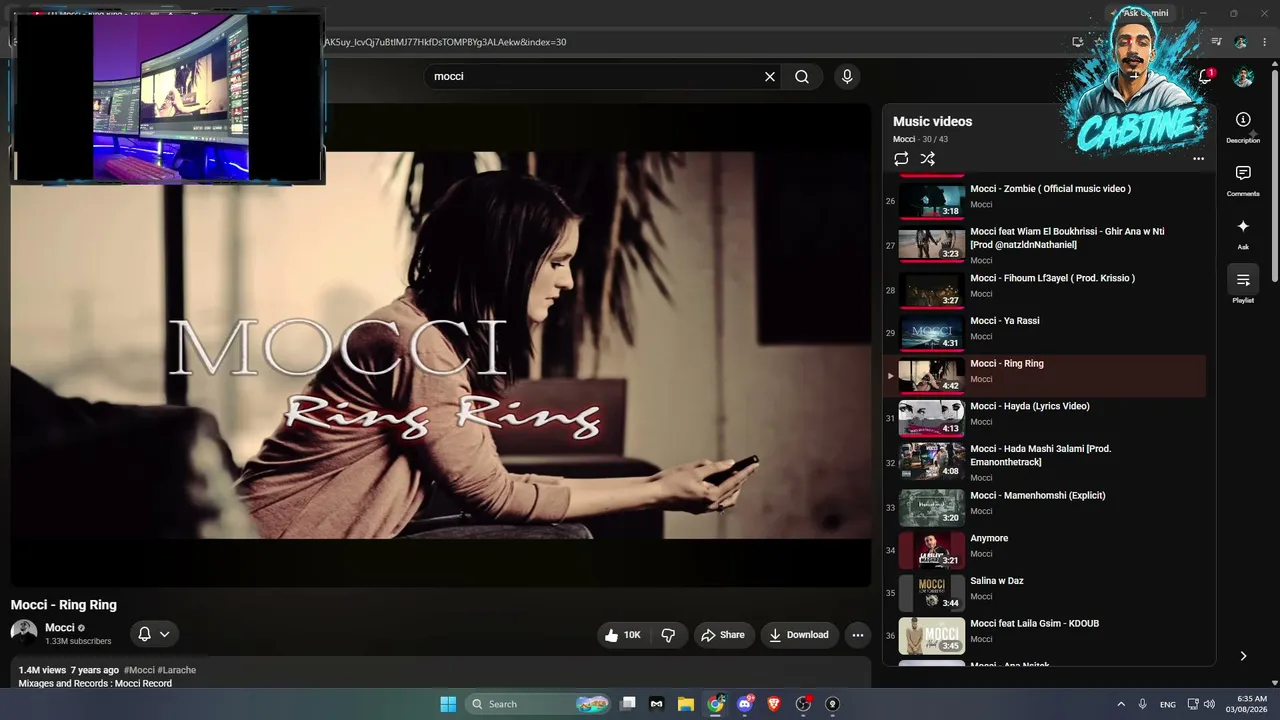Open the Ask side panel
The width and height of the screenshot is (1280, 720).
pos(1243,233)
